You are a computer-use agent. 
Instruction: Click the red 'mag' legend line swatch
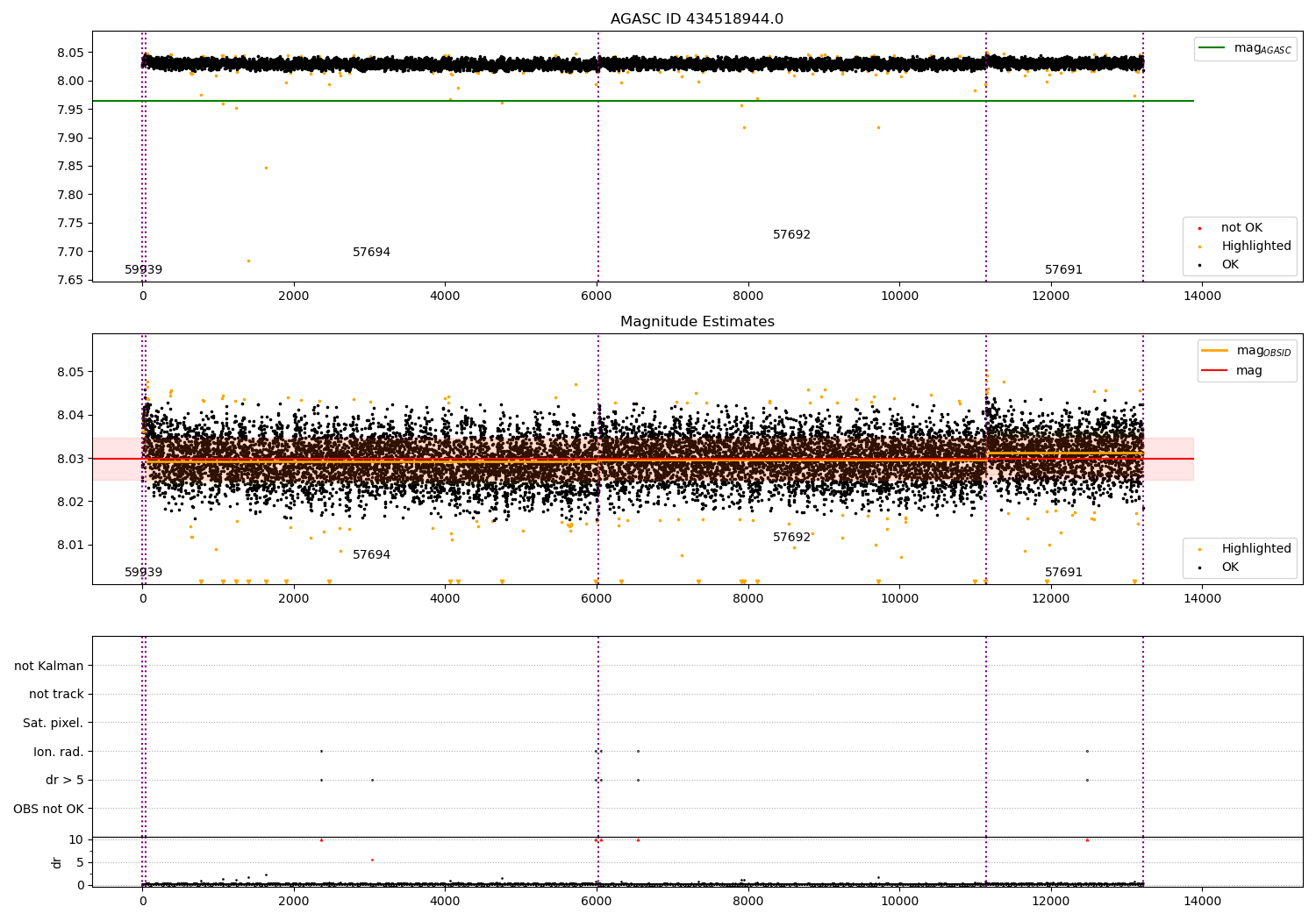coord(1215,371)
